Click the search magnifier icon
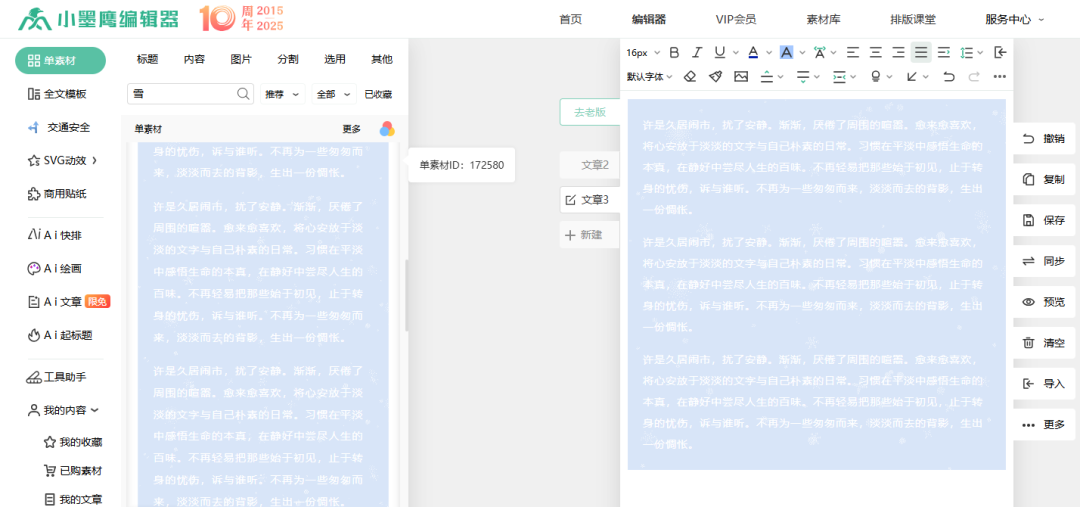Image resolution: width=1080 pixels, height=507 pixels. tap(244, 94)
